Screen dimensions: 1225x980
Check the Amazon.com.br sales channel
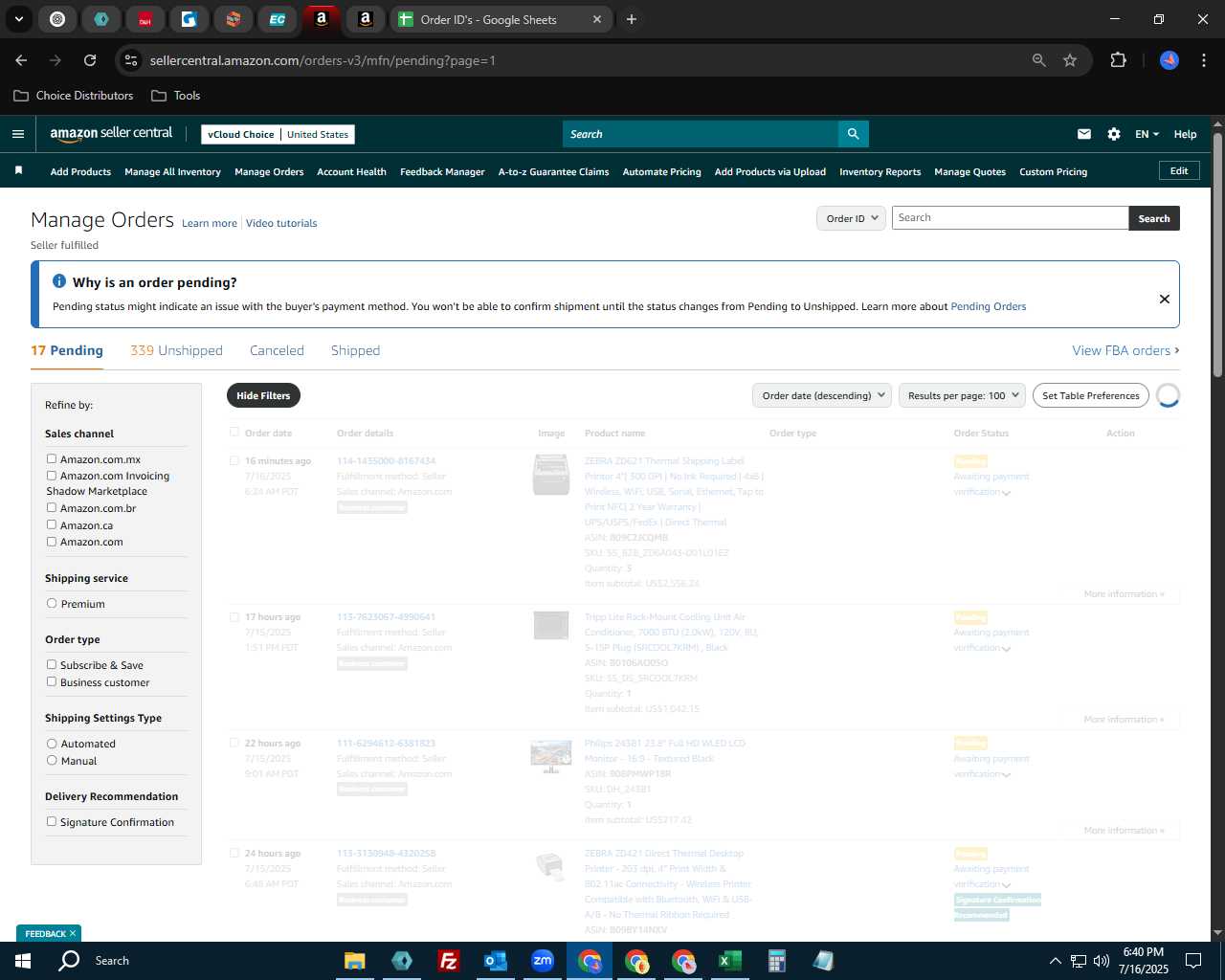[52, 508]
